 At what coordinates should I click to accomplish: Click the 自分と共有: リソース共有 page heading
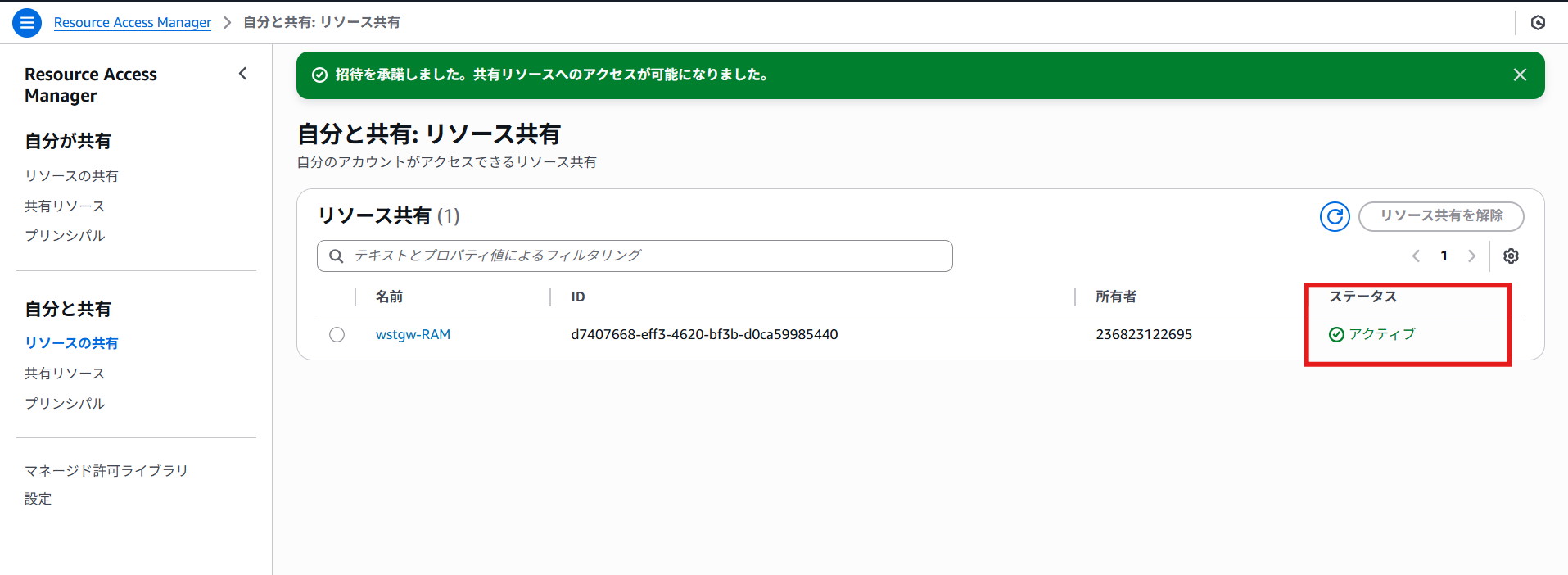(429, 134)
